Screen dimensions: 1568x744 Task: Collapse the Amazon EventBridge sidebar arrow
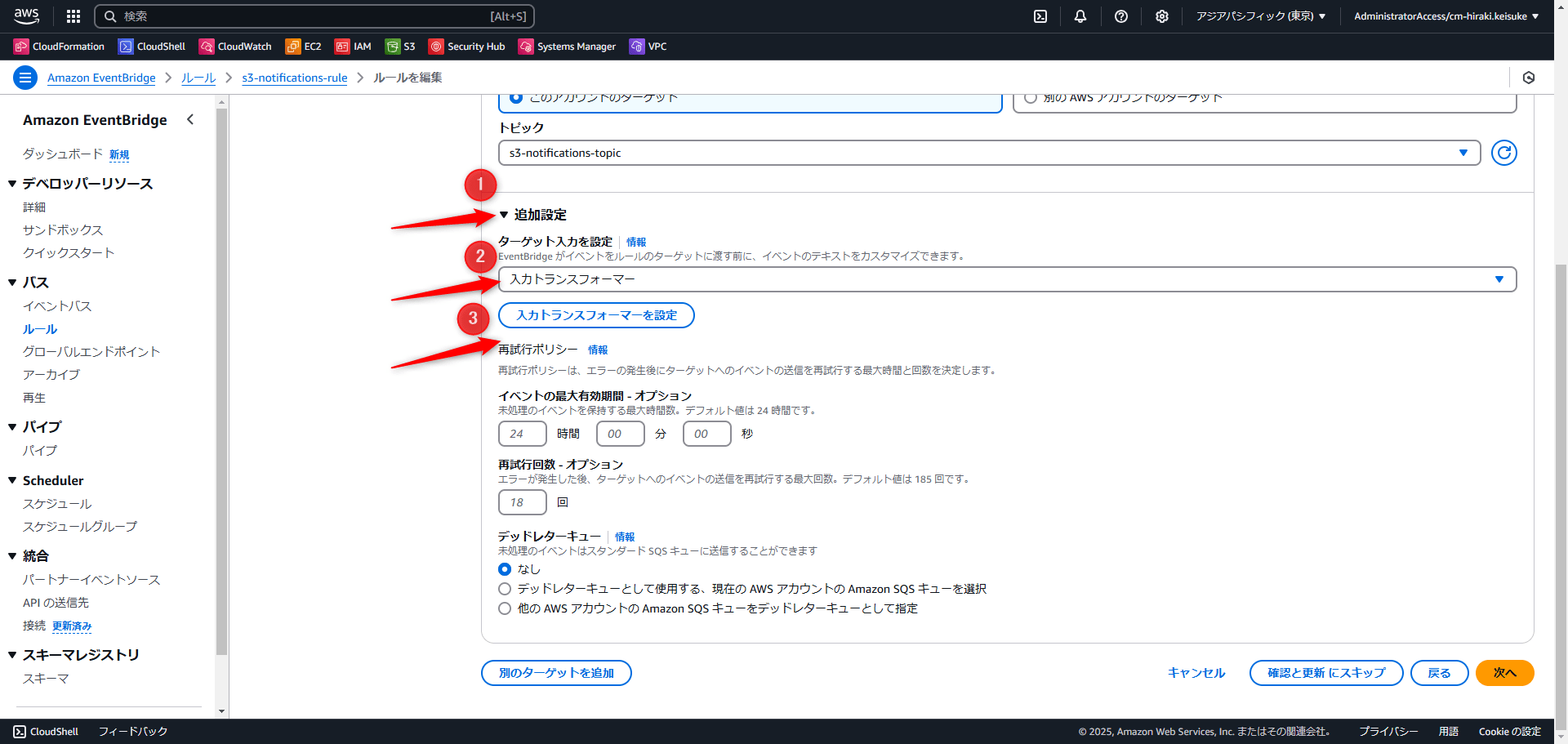190,119
